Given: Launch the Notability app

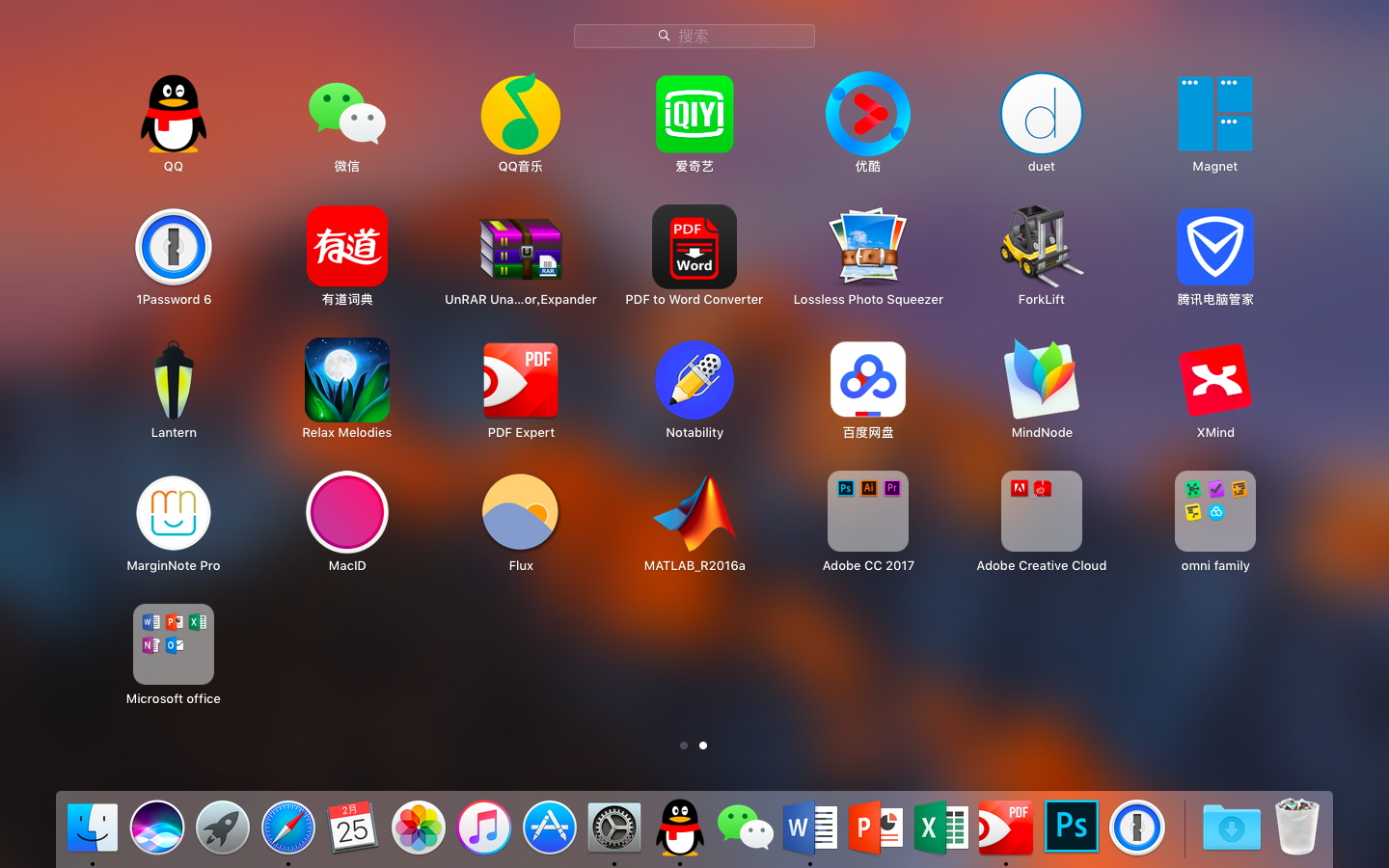Looking at the screenshot, I should coord(694,381).
